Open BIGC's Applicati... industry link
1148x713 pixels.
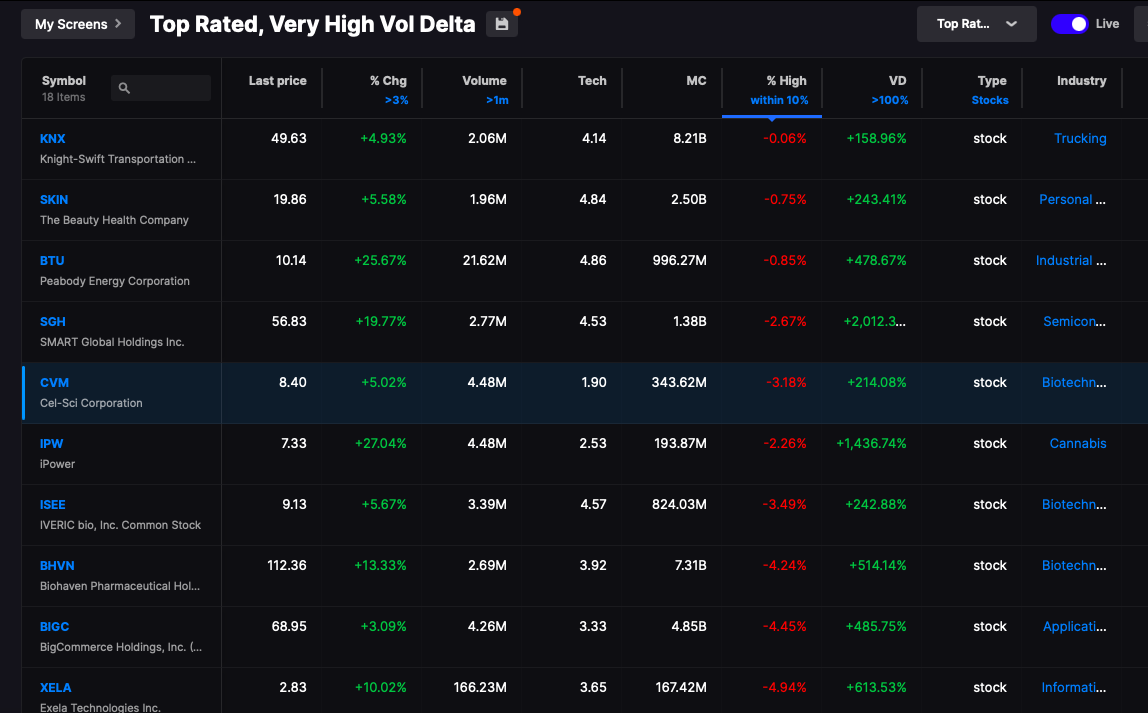(x=1075, y=627)
